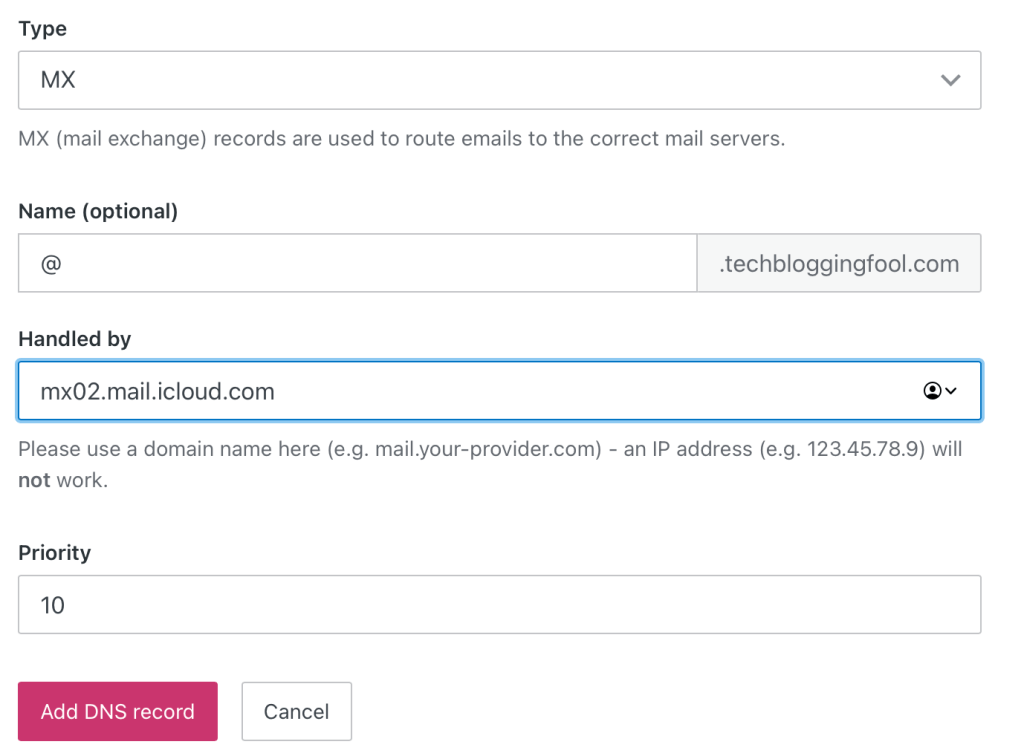Click the mail.your-provider.com example text
The image size is (1024, 753).
490,449
